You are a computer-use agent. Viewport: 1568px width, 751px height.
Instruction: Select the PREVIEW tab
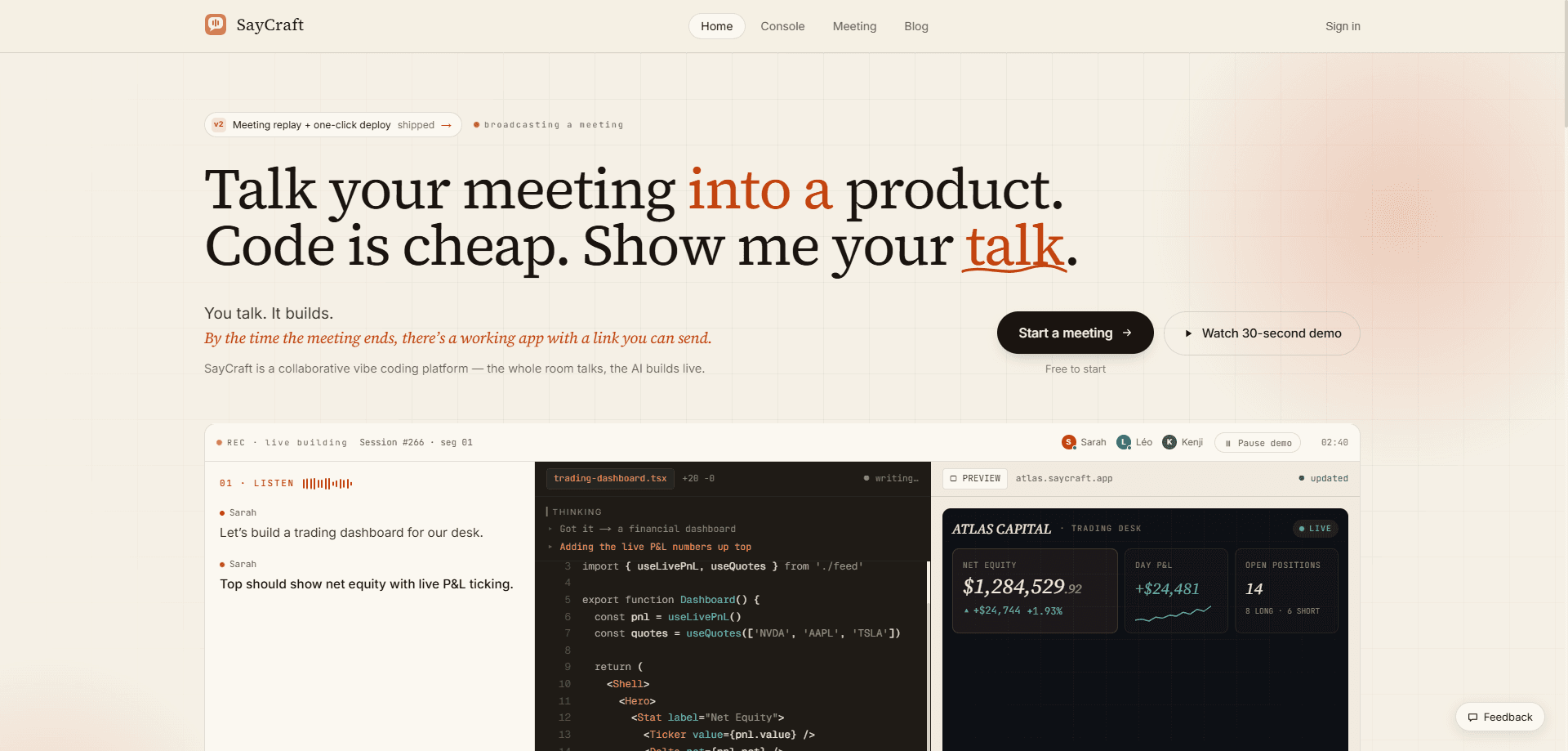coord(975,479)
